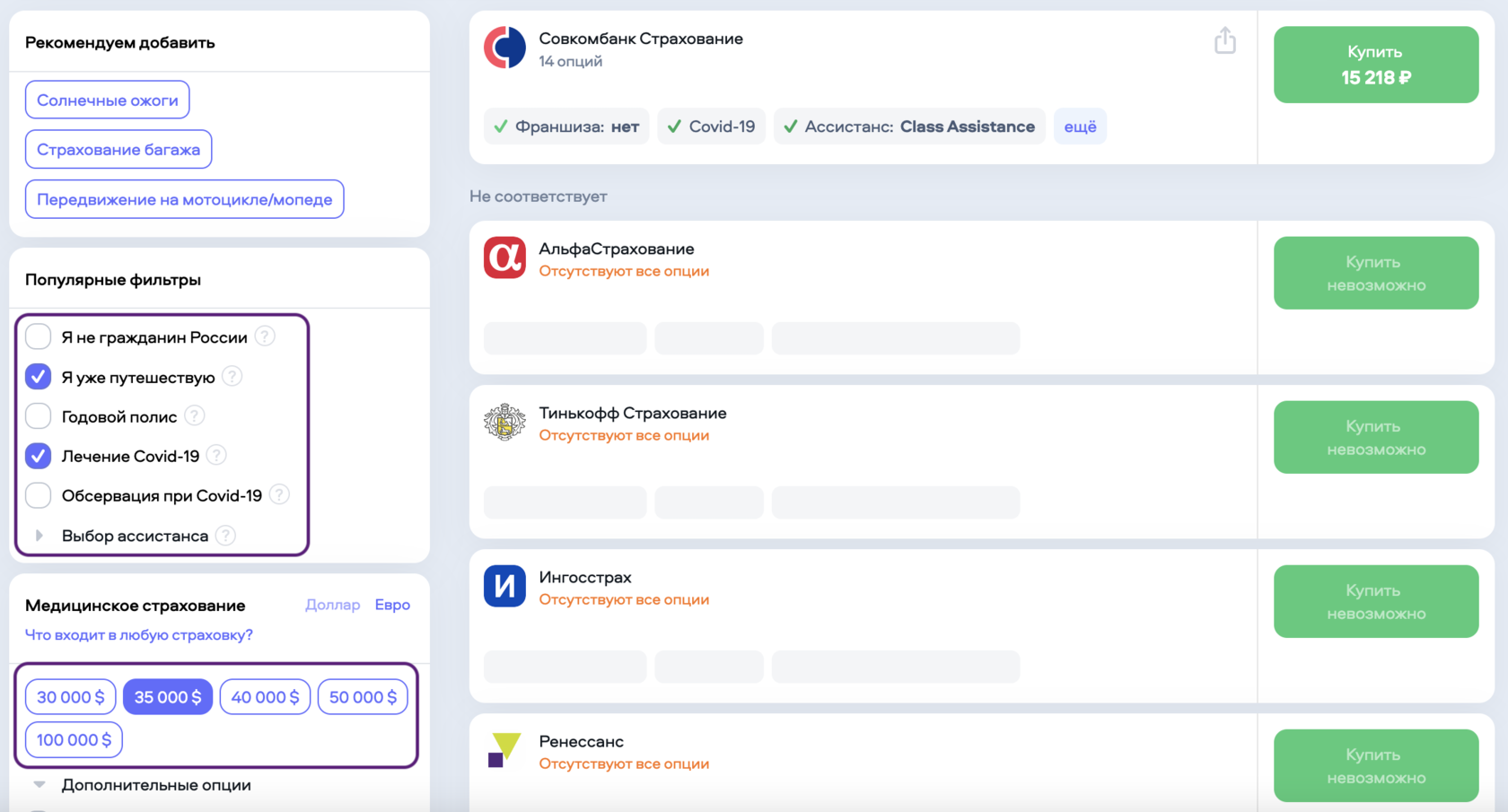The image size is (1508, 812).
Task: Click Тинькофф Купить невозможно button
Action: click(1376, 437)
